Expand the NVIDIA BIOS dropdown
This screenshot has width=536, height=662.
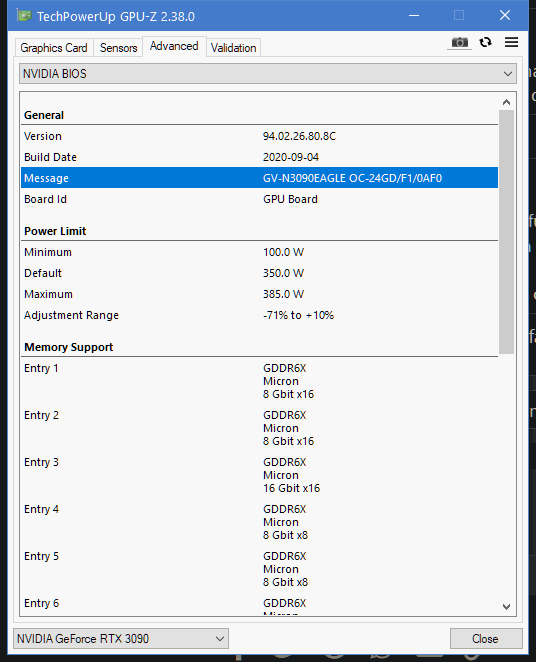coord(268,74)
